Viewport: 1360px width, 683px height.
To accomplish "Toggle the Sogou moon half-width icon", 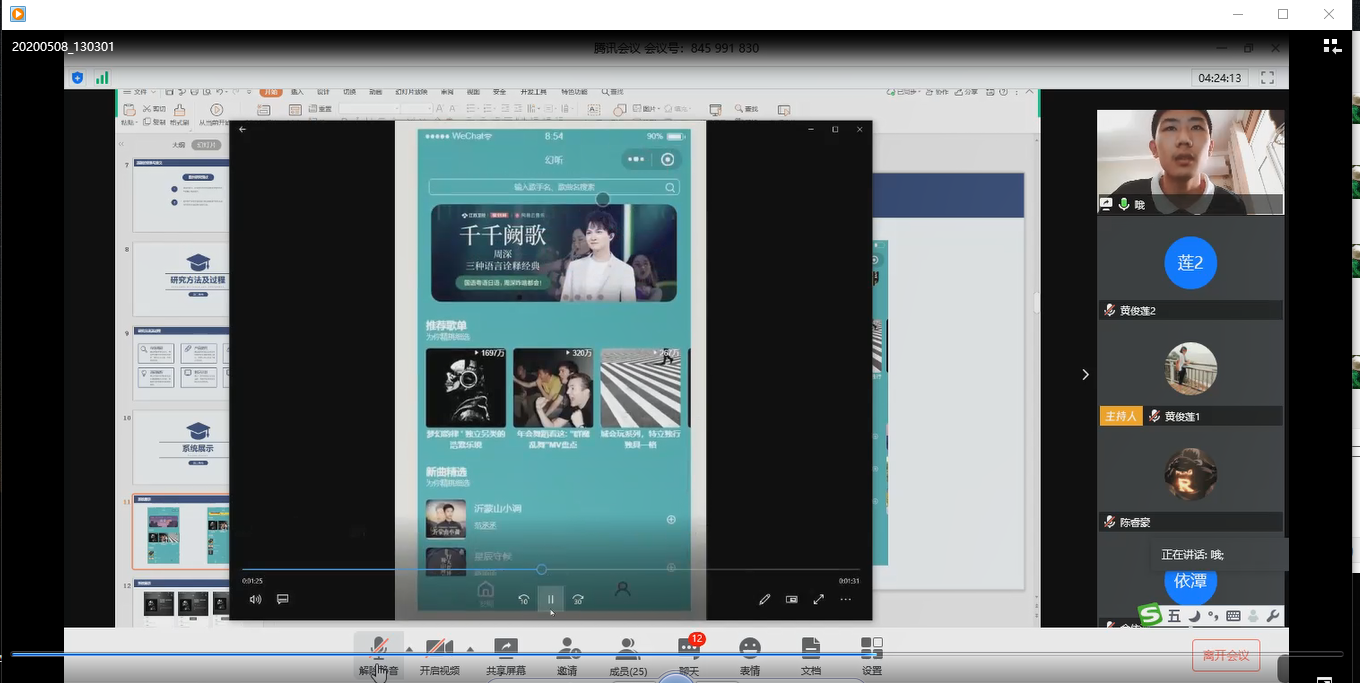I will point(1195,616).
